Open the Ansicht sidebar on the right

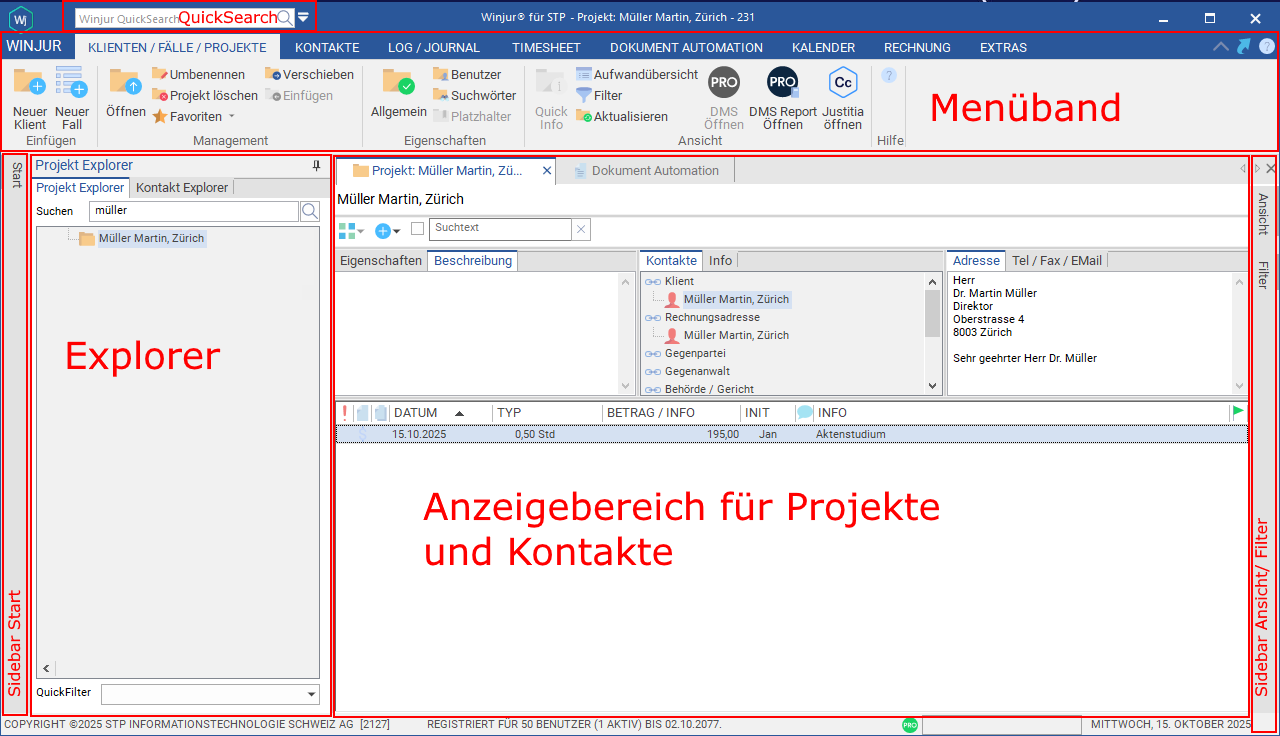[x=1263, y=214]
